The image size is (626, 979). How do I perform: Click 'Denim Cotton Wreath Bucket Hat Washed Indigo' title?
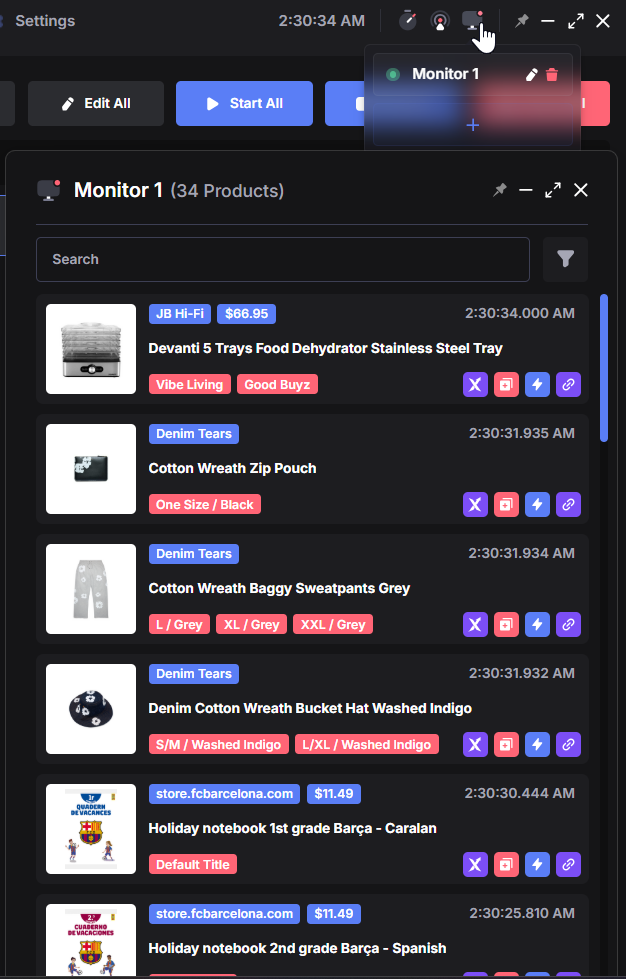coord(310,708)
